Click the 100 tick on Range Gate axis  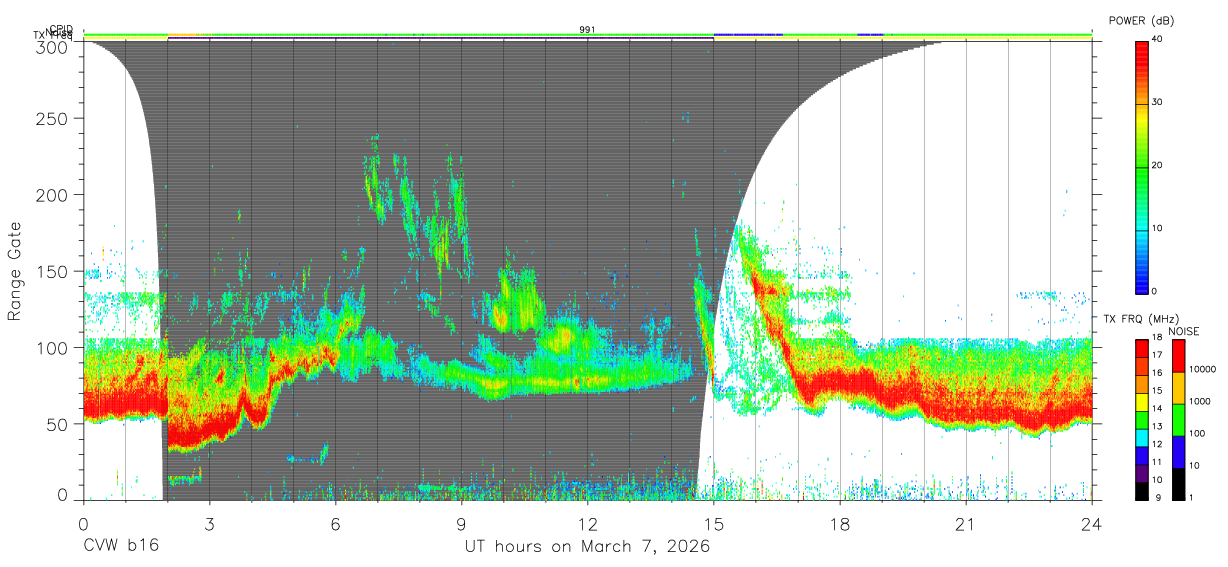54,347
